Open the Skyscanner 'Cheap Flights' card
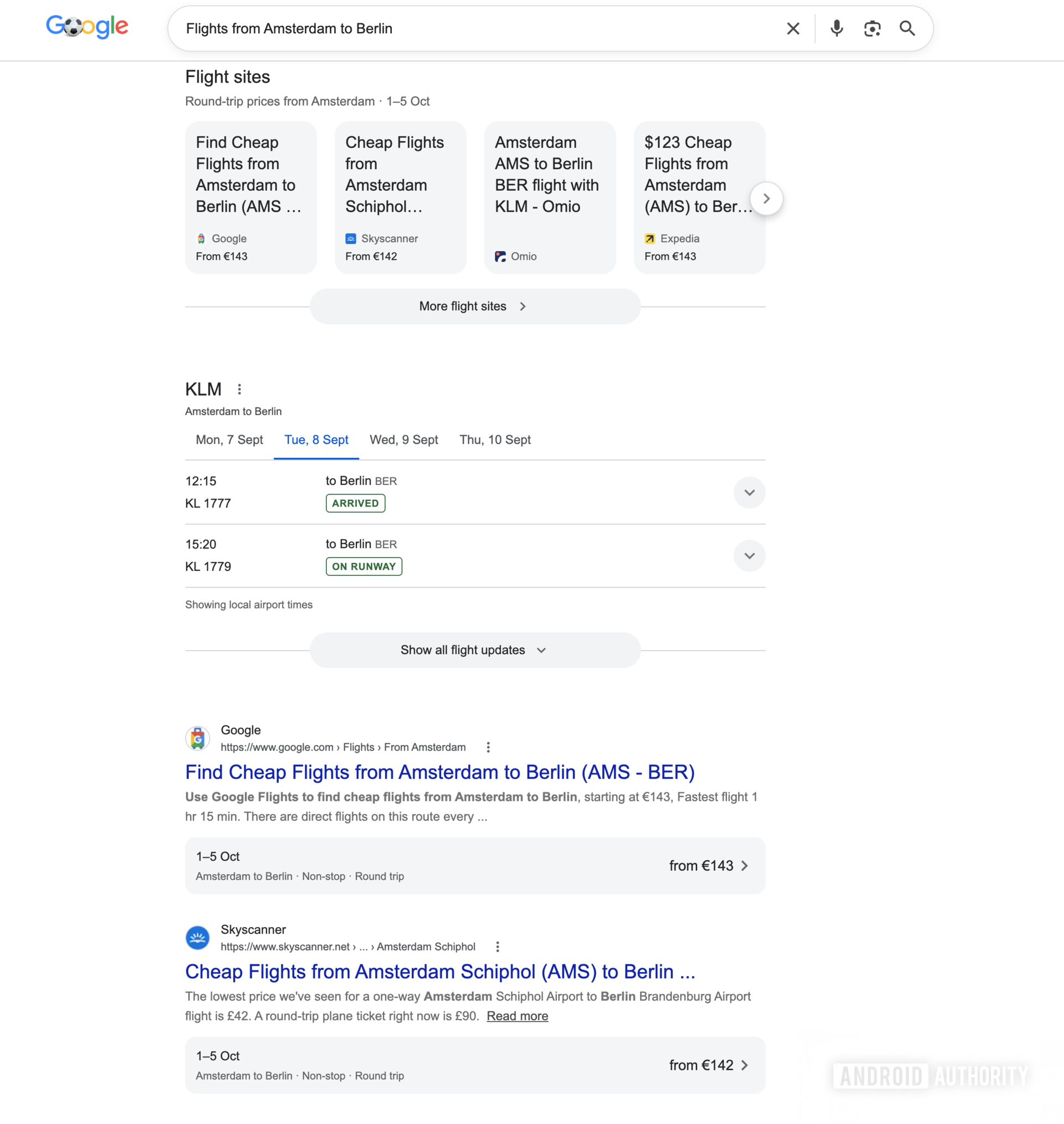This screenshot has height=1124, width=1064. coord(401,197)
